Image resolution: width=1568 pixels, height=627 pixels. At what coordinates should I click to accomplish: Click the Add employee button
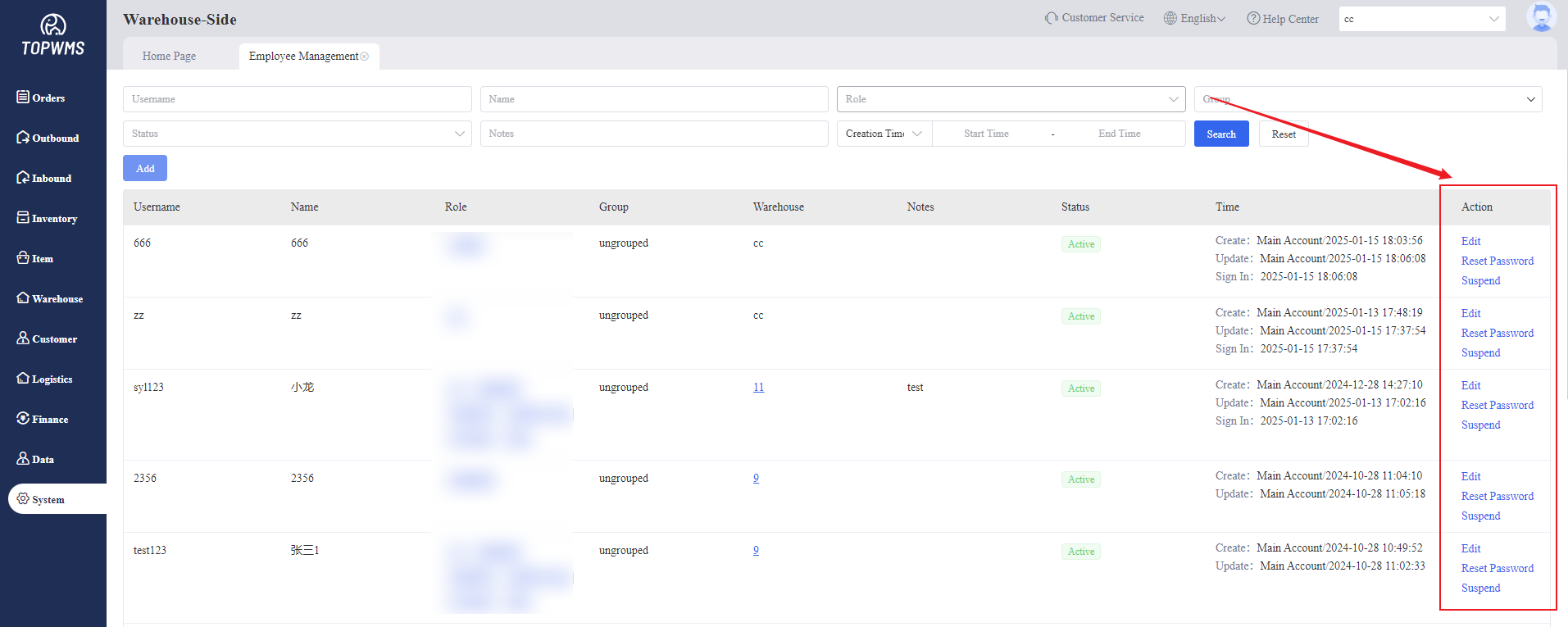(x=145, y=168)
